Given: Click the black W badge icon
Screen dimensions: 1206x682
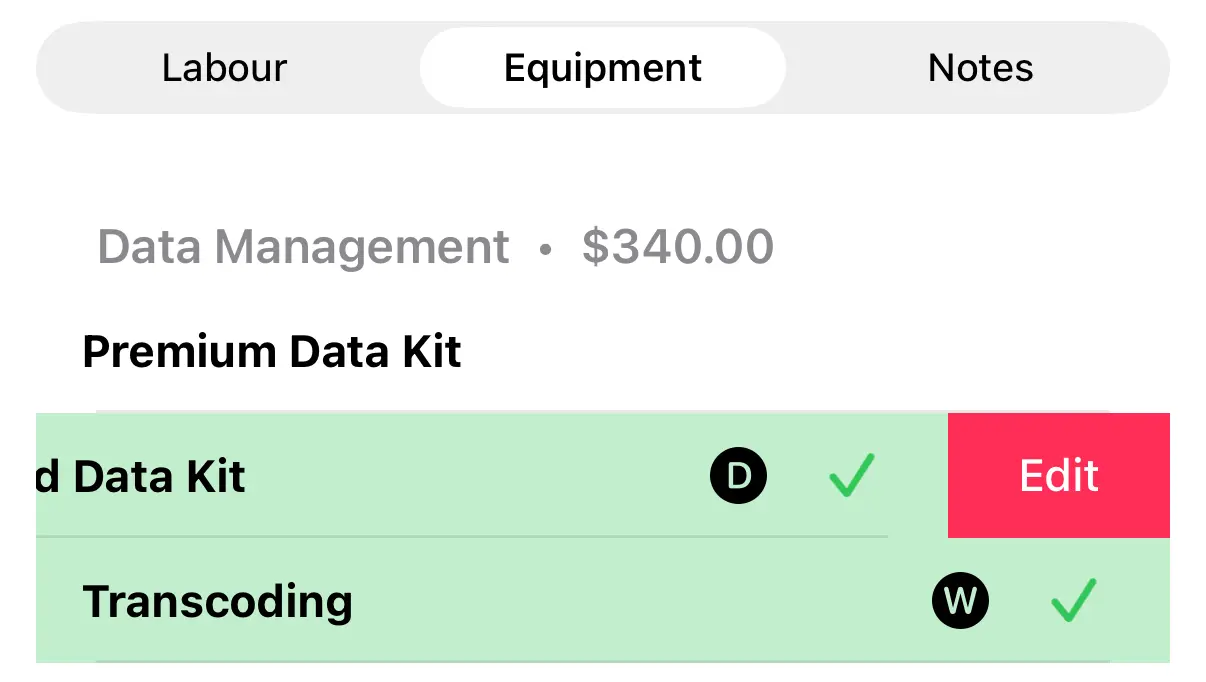Looking at the screenshot, I should point(960,601).
